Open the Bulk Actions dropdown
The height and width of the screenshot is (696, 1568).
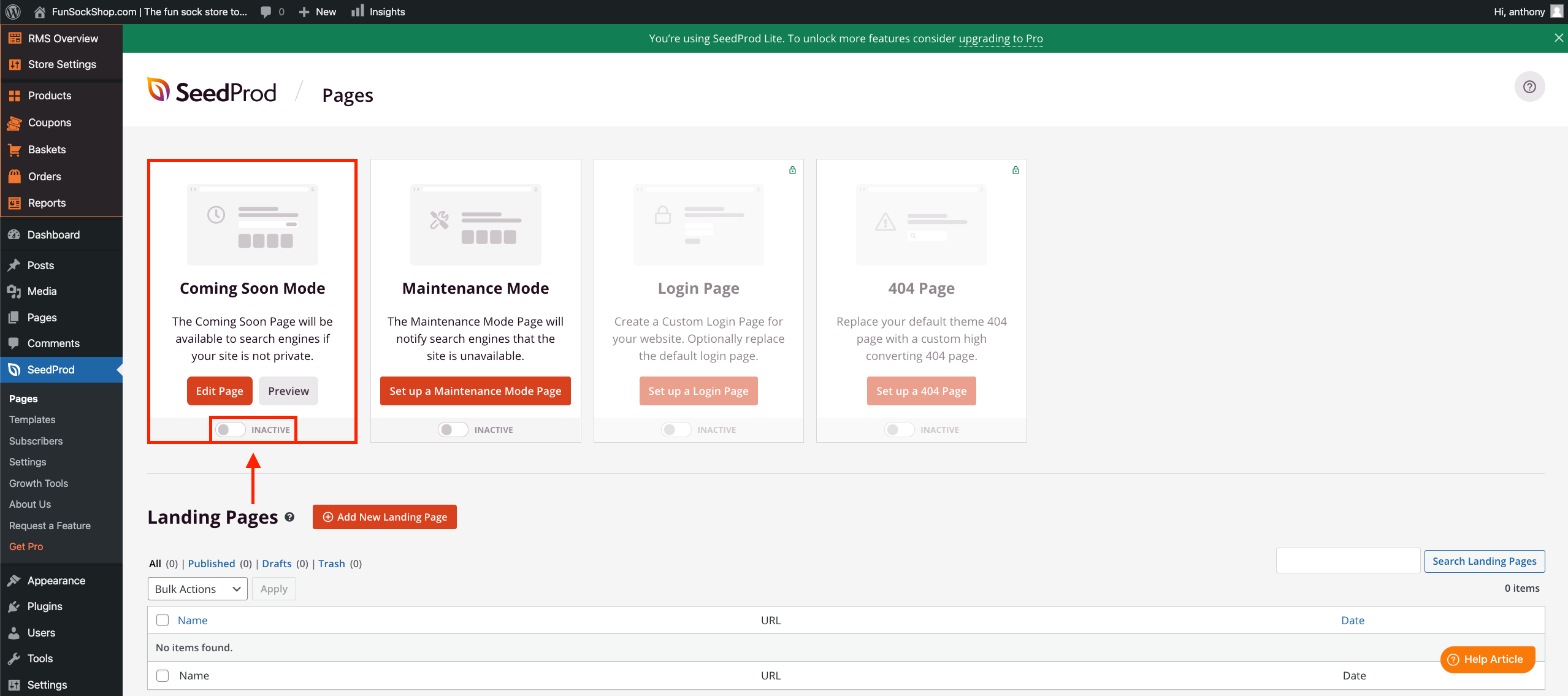[197, 589]
